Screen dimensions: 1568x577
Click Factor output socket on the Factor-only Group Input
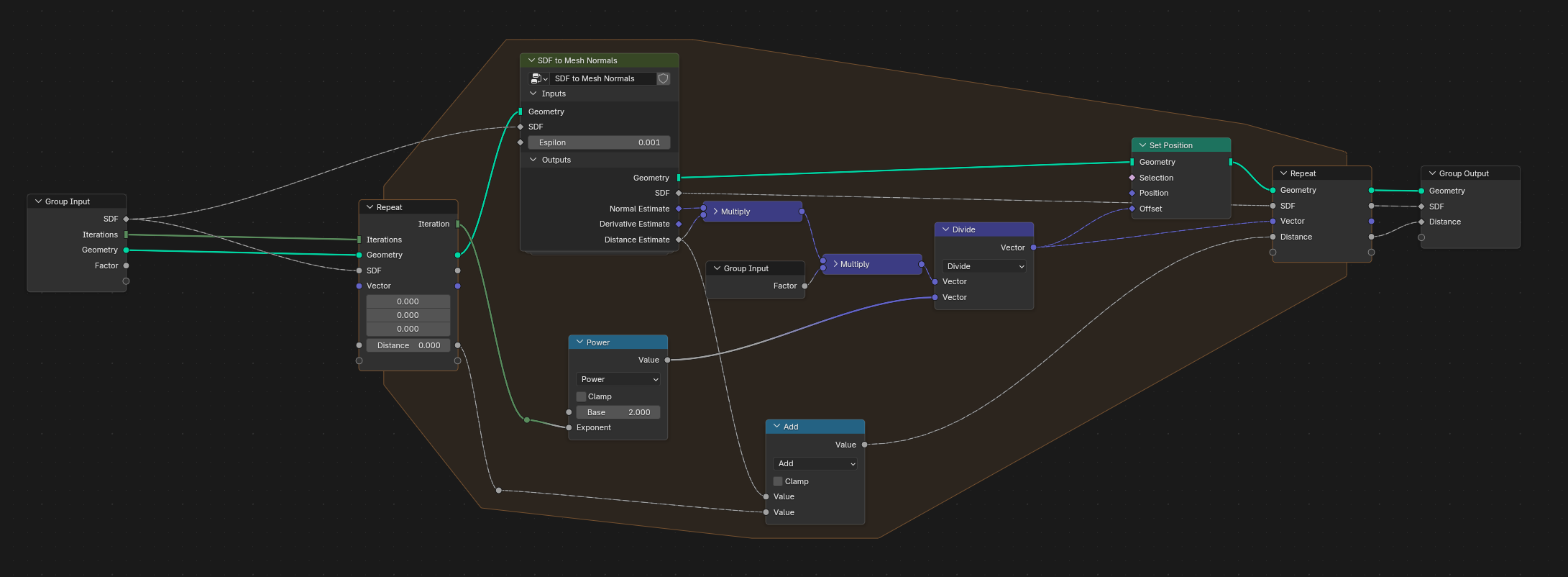(804, 286)
